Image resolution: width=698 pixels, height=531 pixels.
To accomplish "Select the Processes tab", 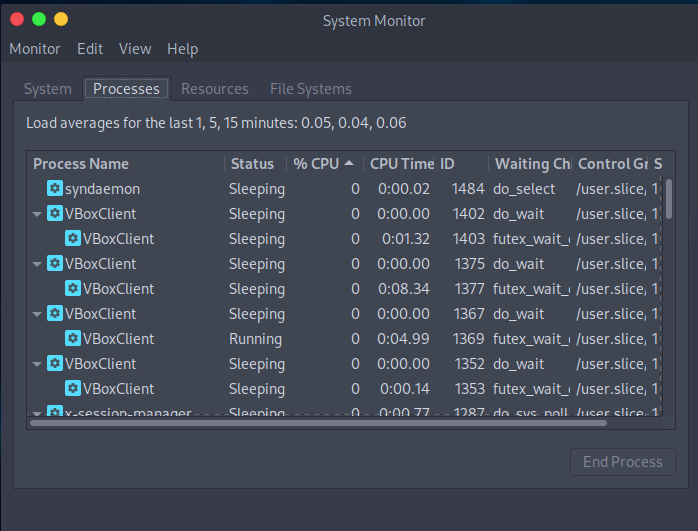I will [x=126, y=89].
